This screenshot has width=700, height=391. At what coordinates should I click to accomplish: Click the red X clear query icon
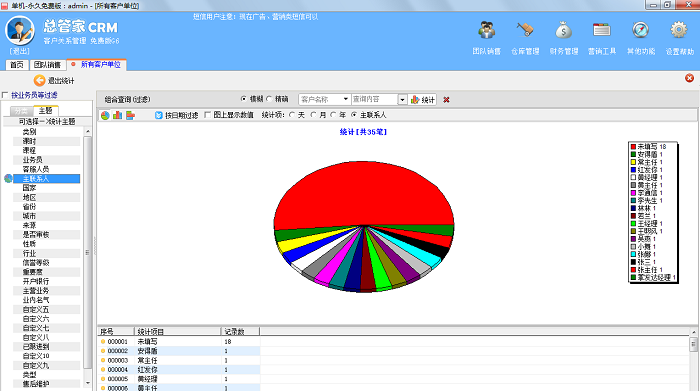point(446,100)
